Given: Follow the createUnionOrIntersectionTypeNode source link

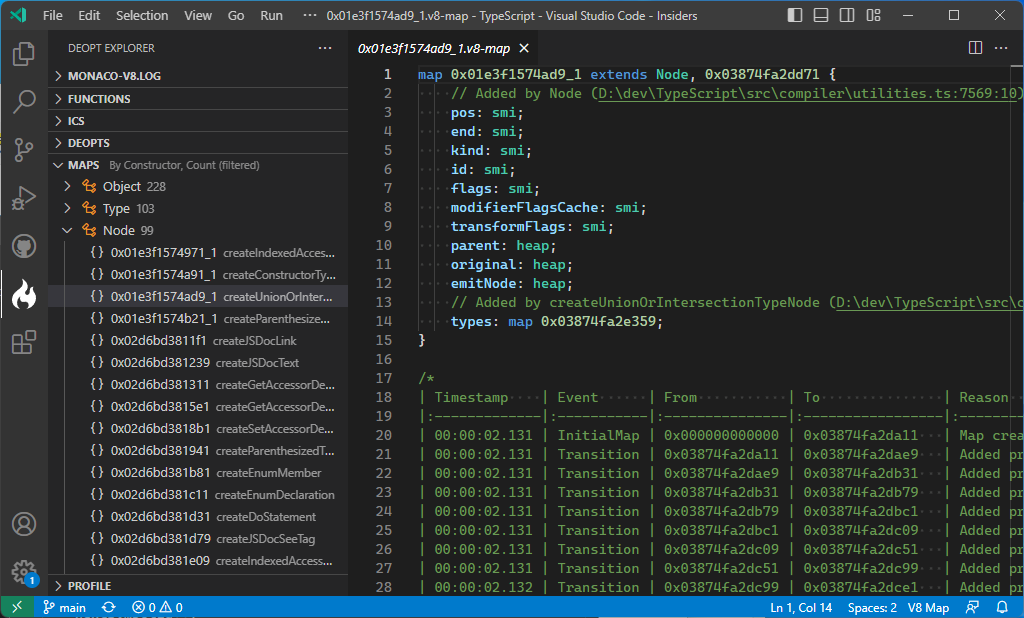Looking at the screenshot, I should (x=929, y=302).
